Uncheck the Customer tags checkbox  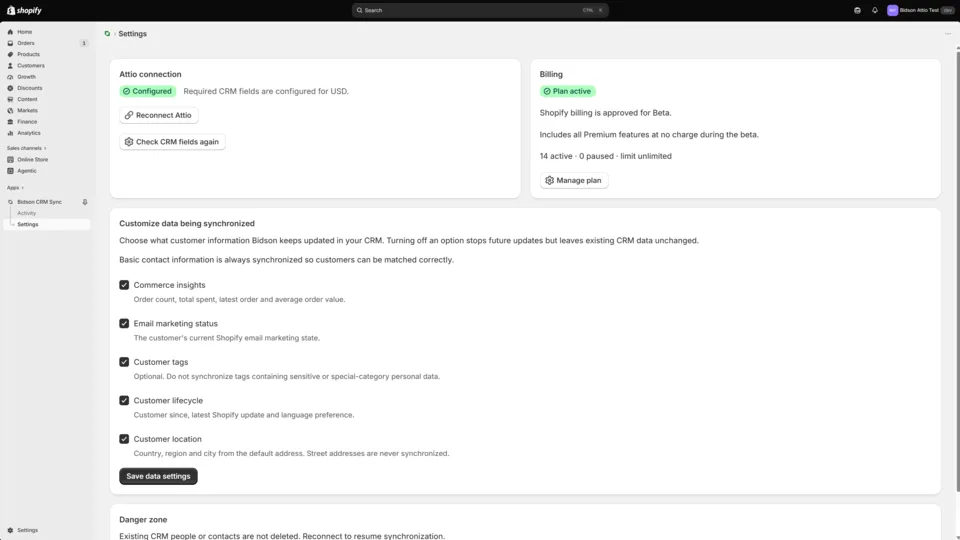pos(124,362)
